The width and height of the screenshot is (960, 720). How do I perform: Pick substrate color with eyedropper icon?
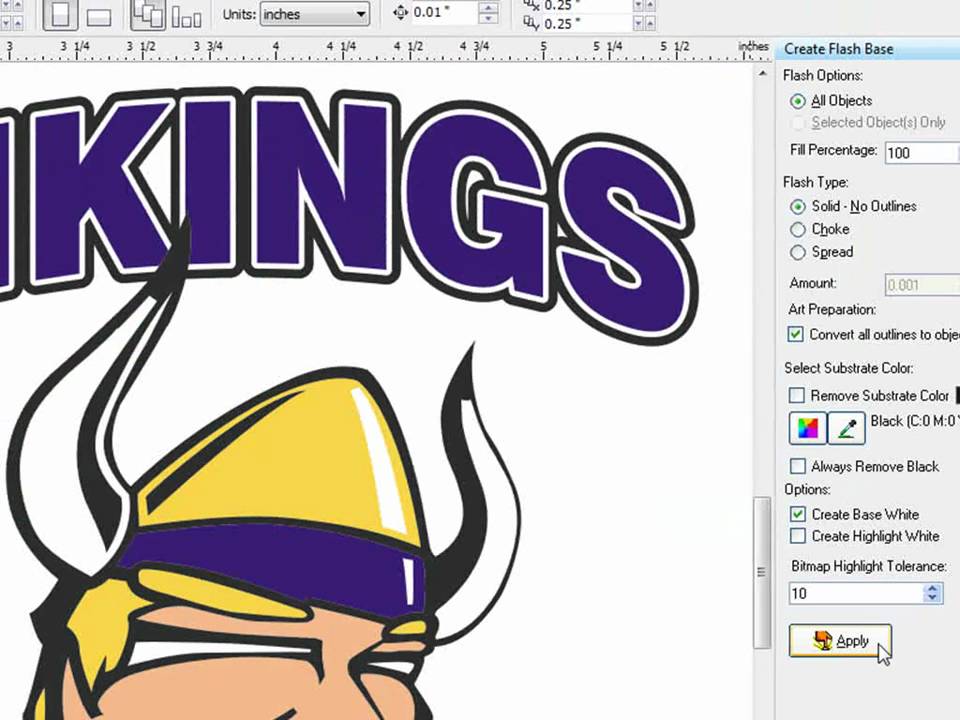tap(847, 428)
